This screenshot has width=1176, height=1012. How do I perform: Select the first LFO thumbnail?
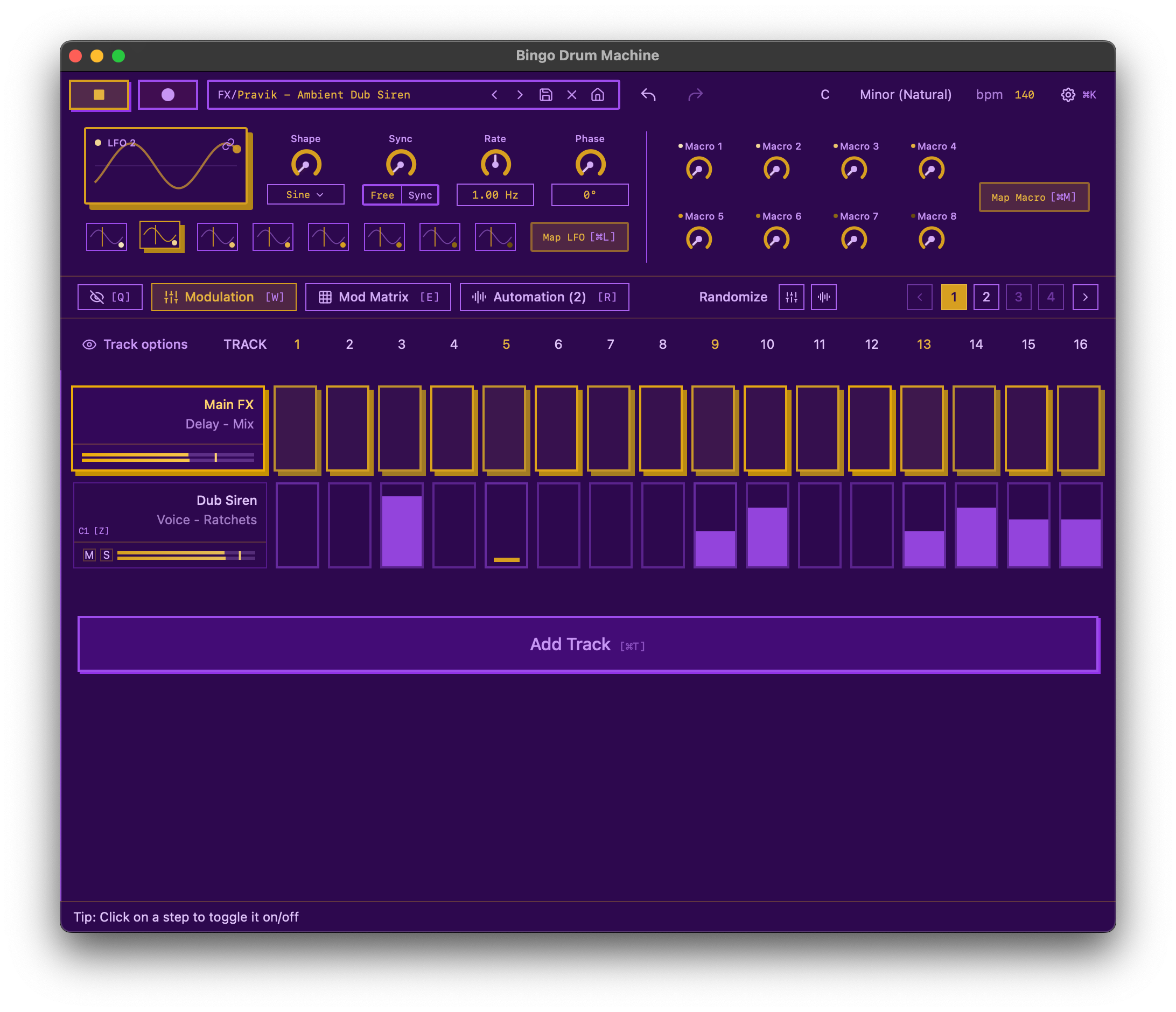point(106,236)
